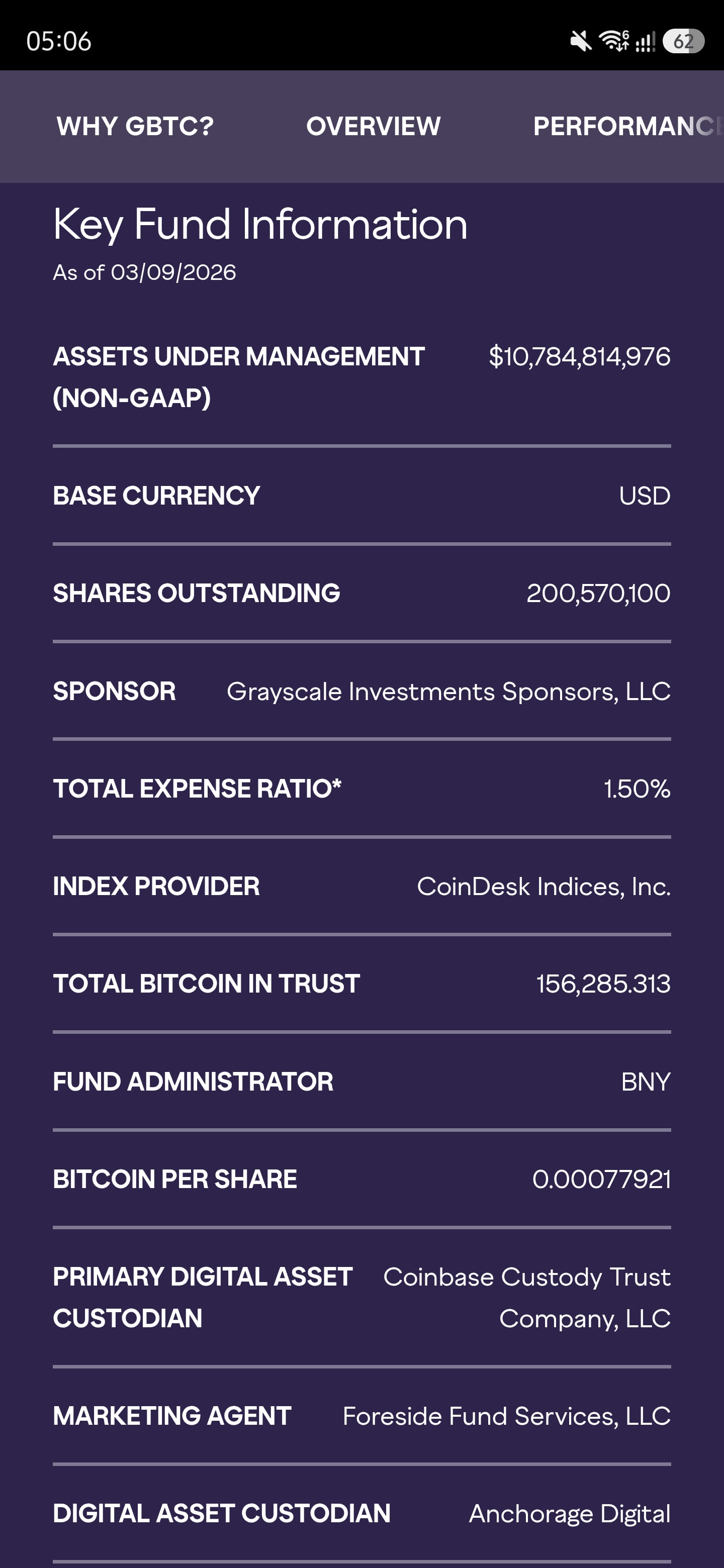This screenshot has height=1568, width=724.
Task: Tap the muted sound icon in status bar
Action: (580, 41)
